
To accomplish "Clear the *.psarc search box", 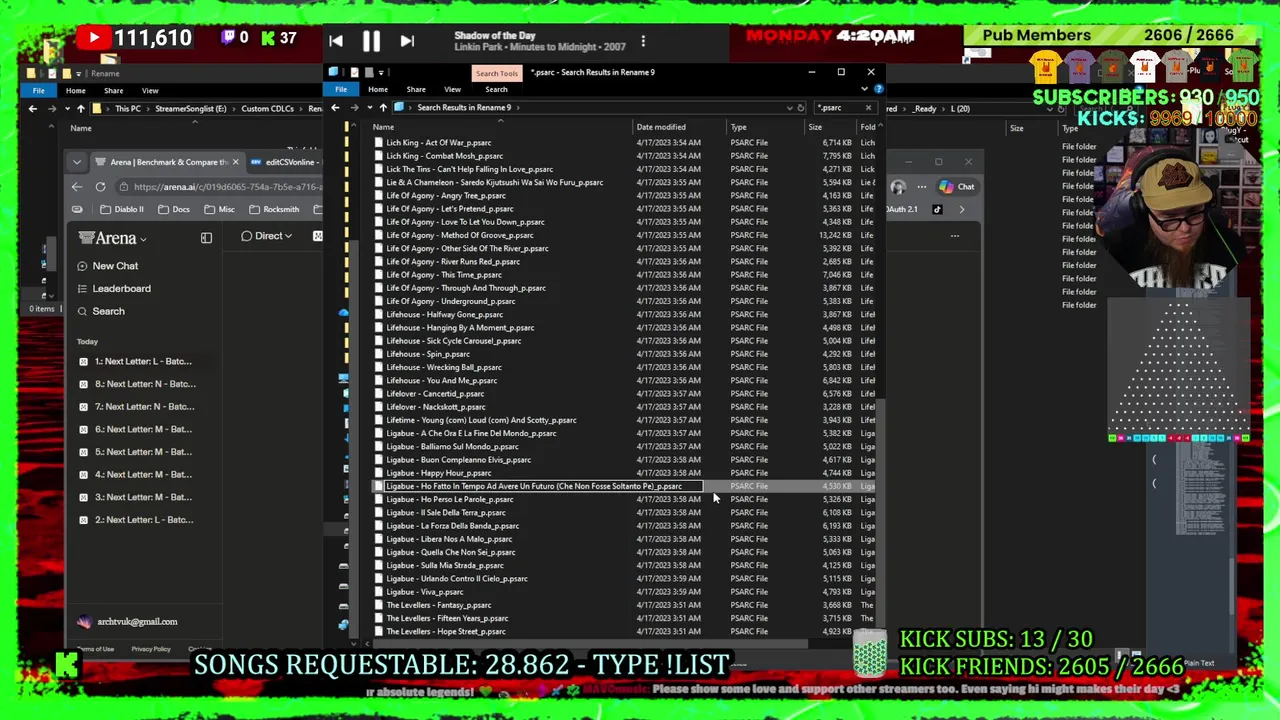I will click(x=868, y=107).
